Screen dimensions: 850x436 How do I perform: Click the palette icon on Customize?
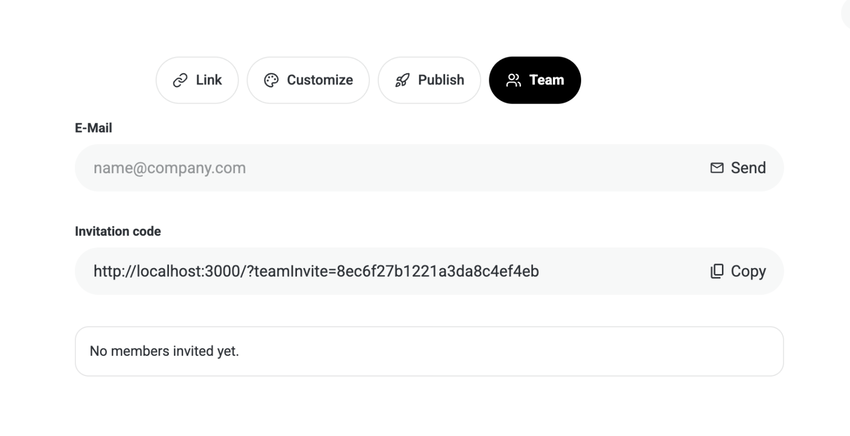point(271,80)
